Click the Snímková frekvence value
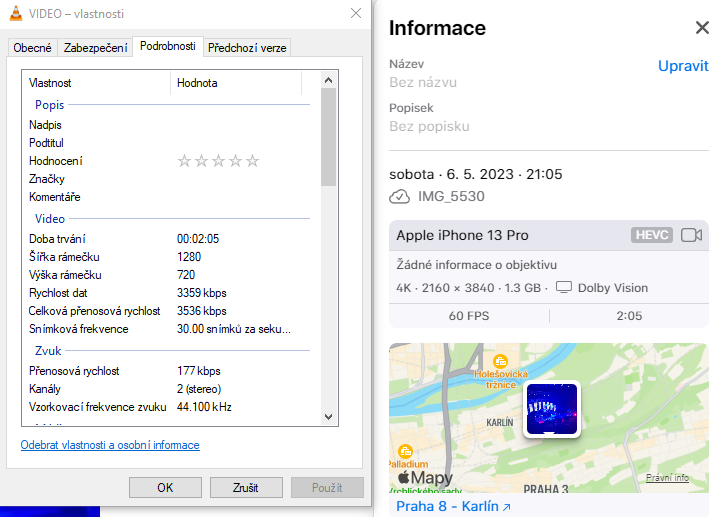This screenshot has height=517, width=720. pyautogui.click(x=234, y=329)
